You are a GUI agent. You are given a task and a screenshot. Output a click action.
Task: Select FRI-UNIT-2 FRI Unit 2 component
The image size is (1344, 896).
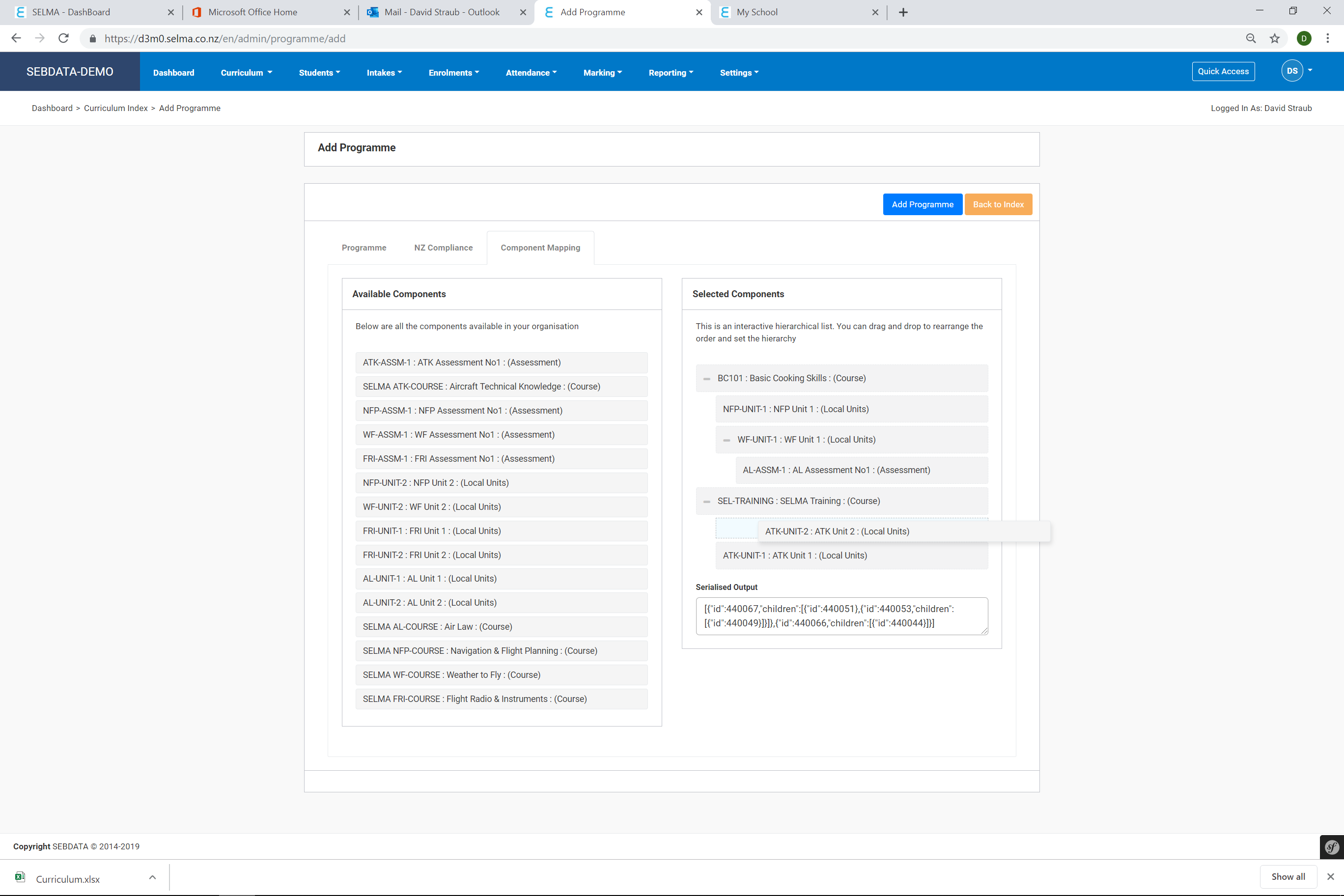501,555
